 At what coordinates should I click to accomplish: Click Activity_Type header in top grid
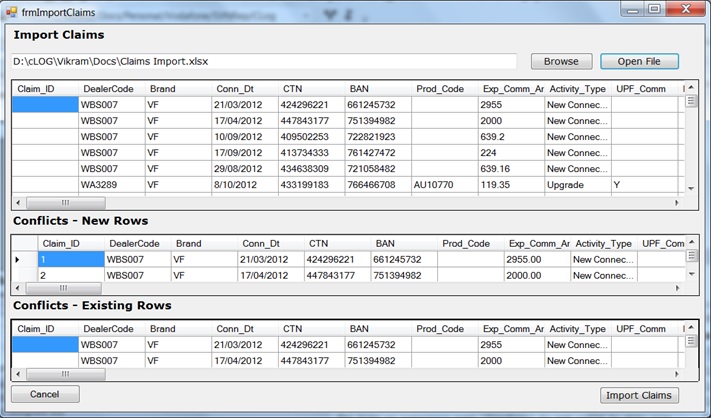click(578, 89)
